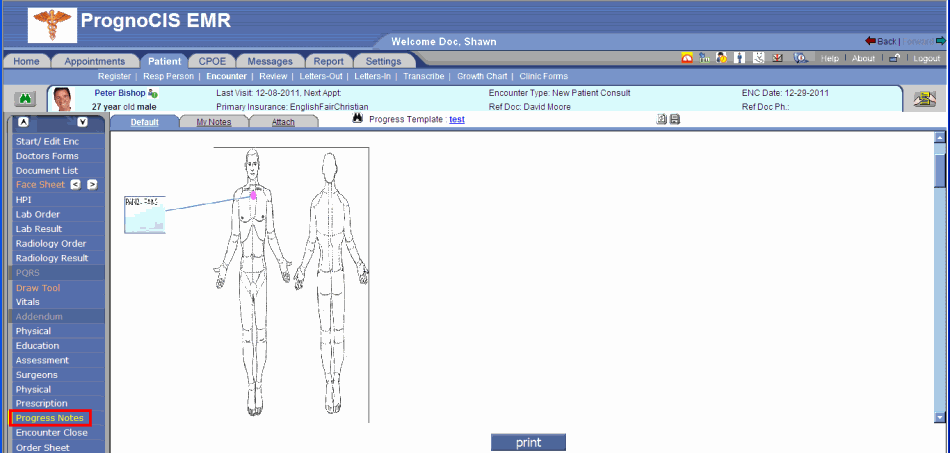This screenshot has width=950, height=453.
Task: Select the Default notes tab
Action: pyautogui.click(x=144, y=122)
